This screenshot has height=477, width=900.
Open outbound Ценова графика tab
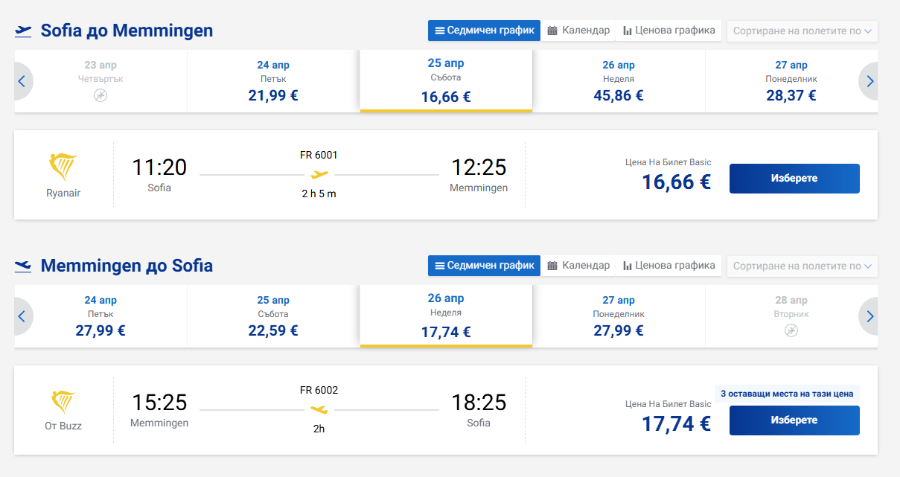click(x=669, y=30)
